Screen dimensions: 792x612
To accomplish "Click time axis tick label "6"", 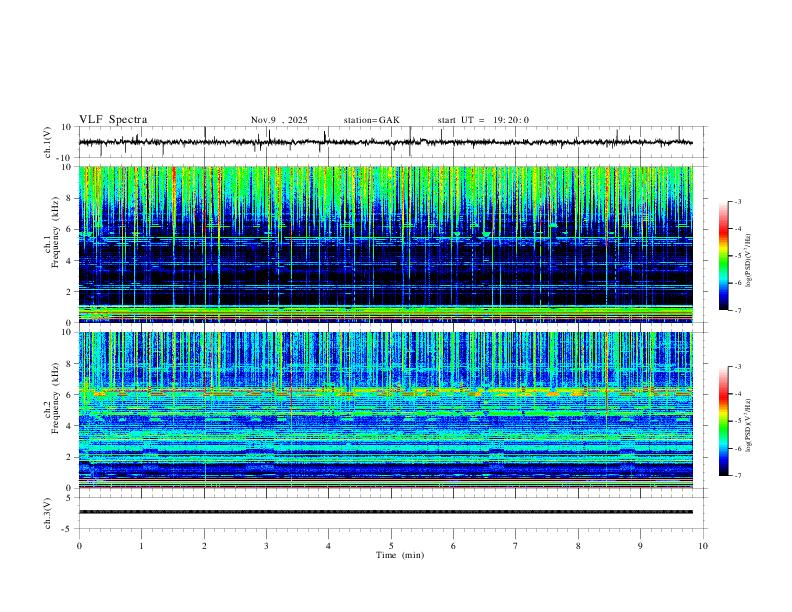I will [454, 546].
